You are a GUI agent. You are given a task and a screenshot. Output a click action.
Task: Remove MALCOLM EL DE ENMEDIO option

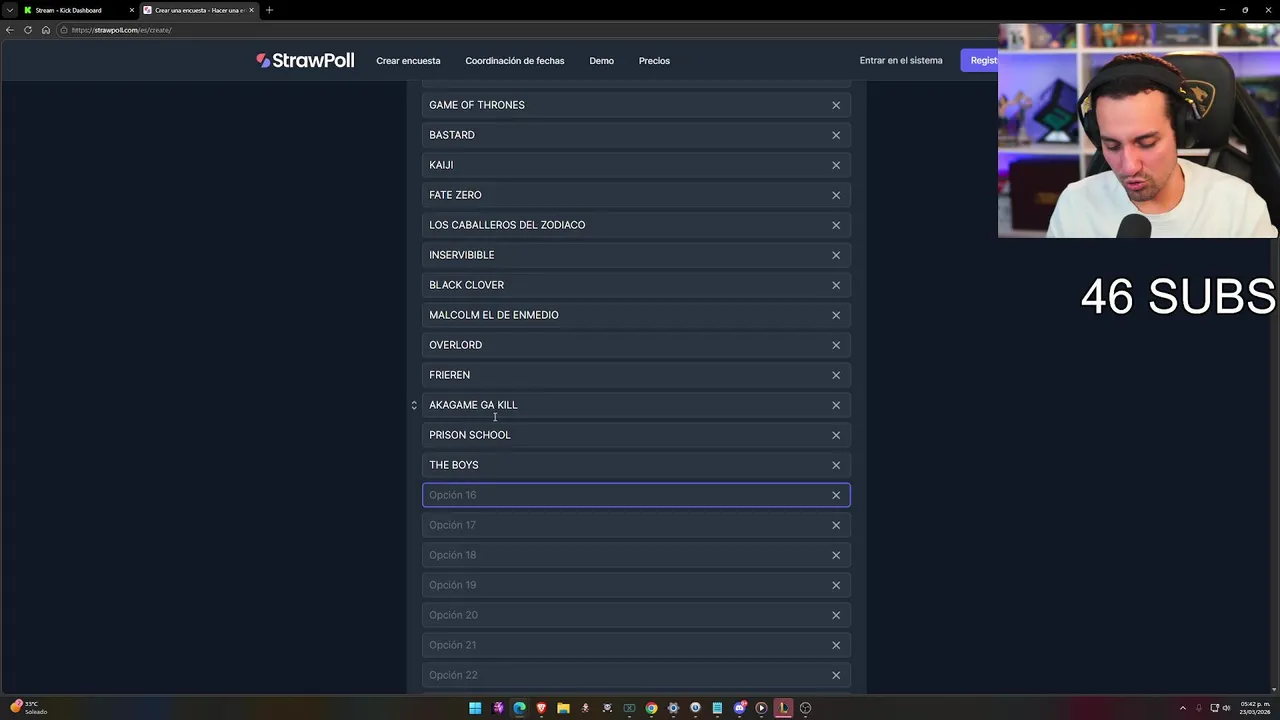[x=836, y=315]
